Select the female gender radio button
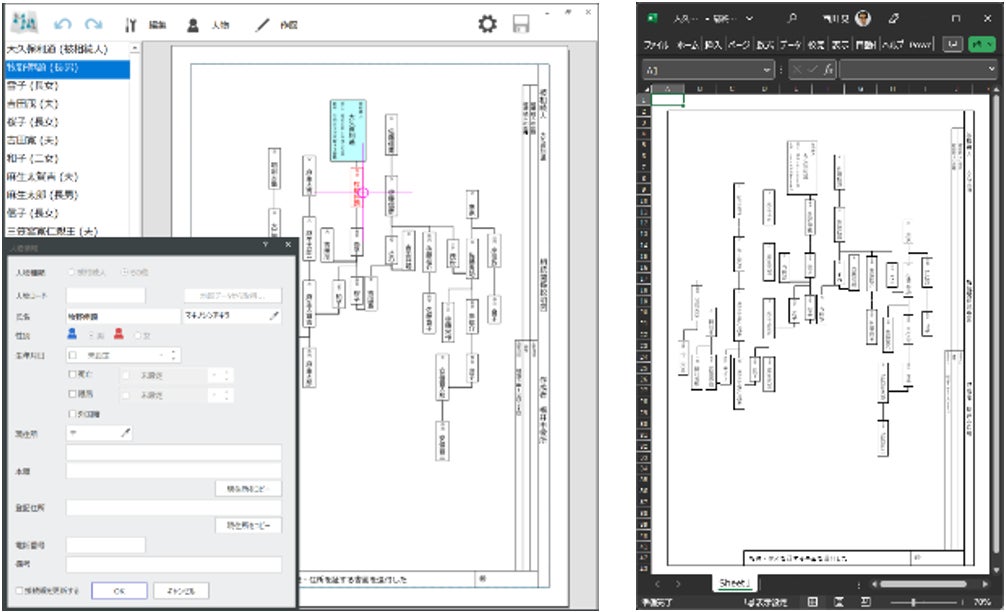The height and width of the screenshot is (612, 1006). pos(138,335)
